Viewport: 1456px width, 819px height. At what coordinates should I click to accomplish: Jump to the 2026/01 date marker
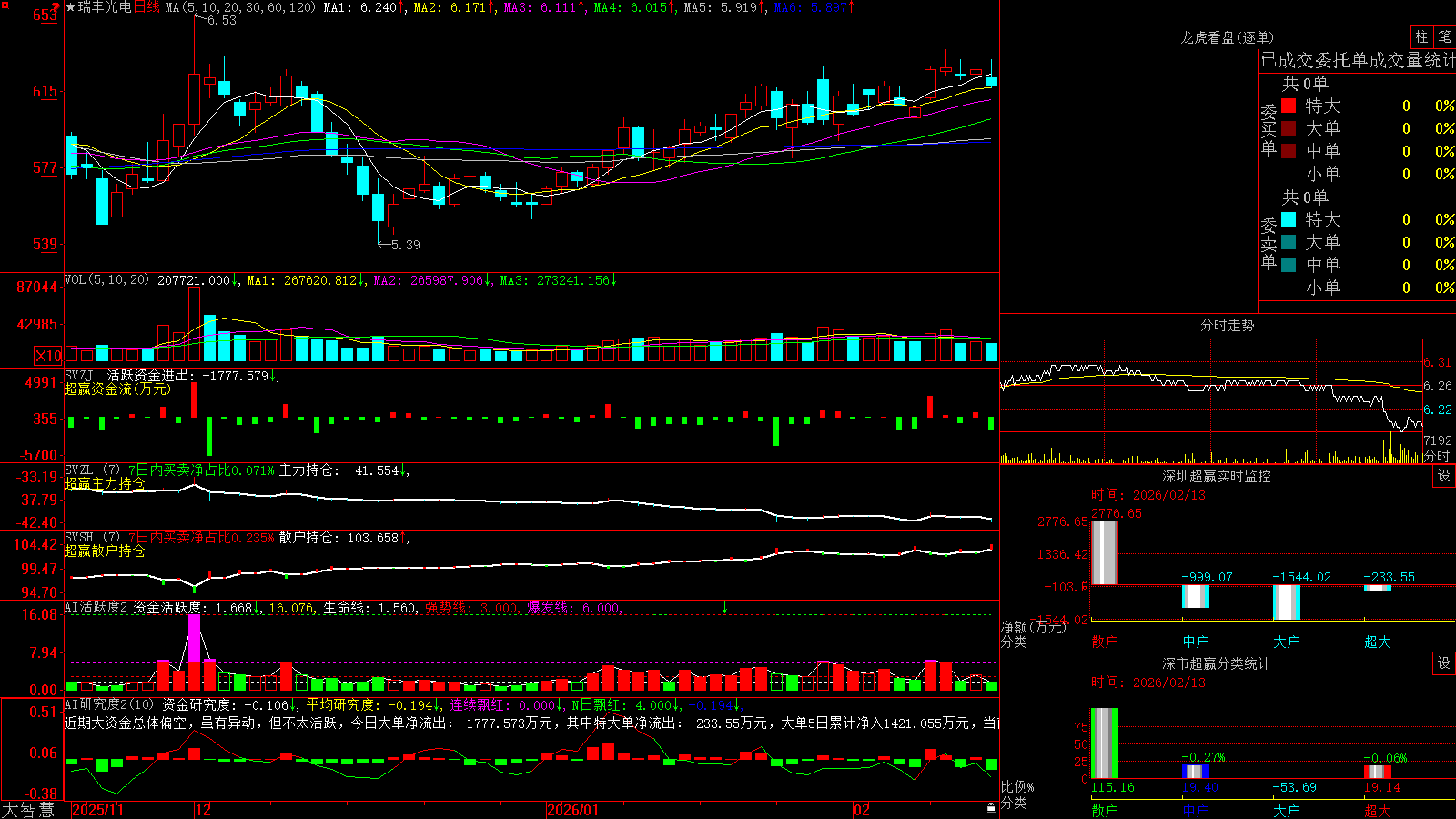coord(573,810)
